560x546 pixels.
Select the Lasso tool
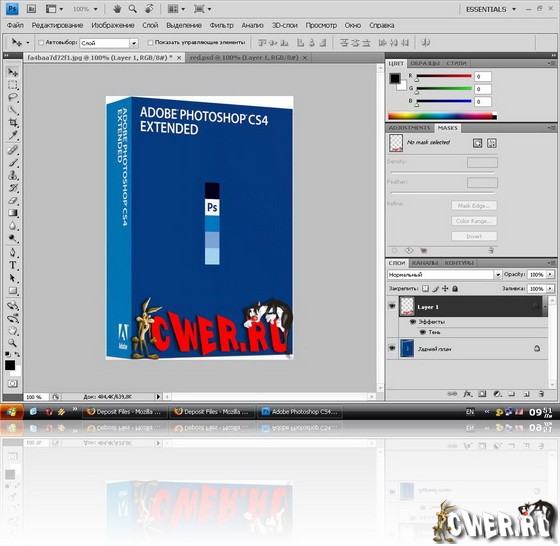point(12,97)
